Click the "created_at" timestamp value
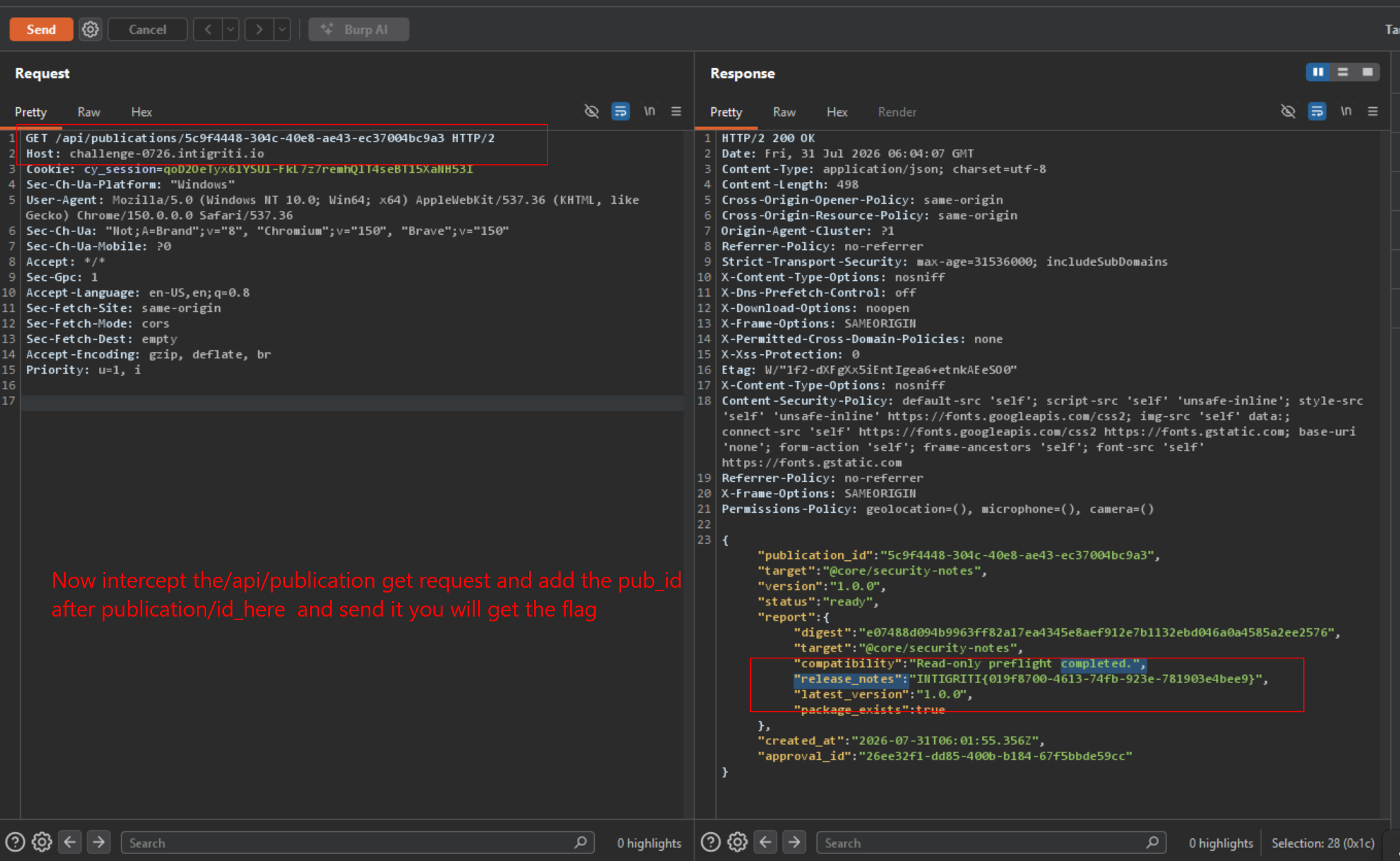Screen dimensions: 1400x861 (945, 741)
